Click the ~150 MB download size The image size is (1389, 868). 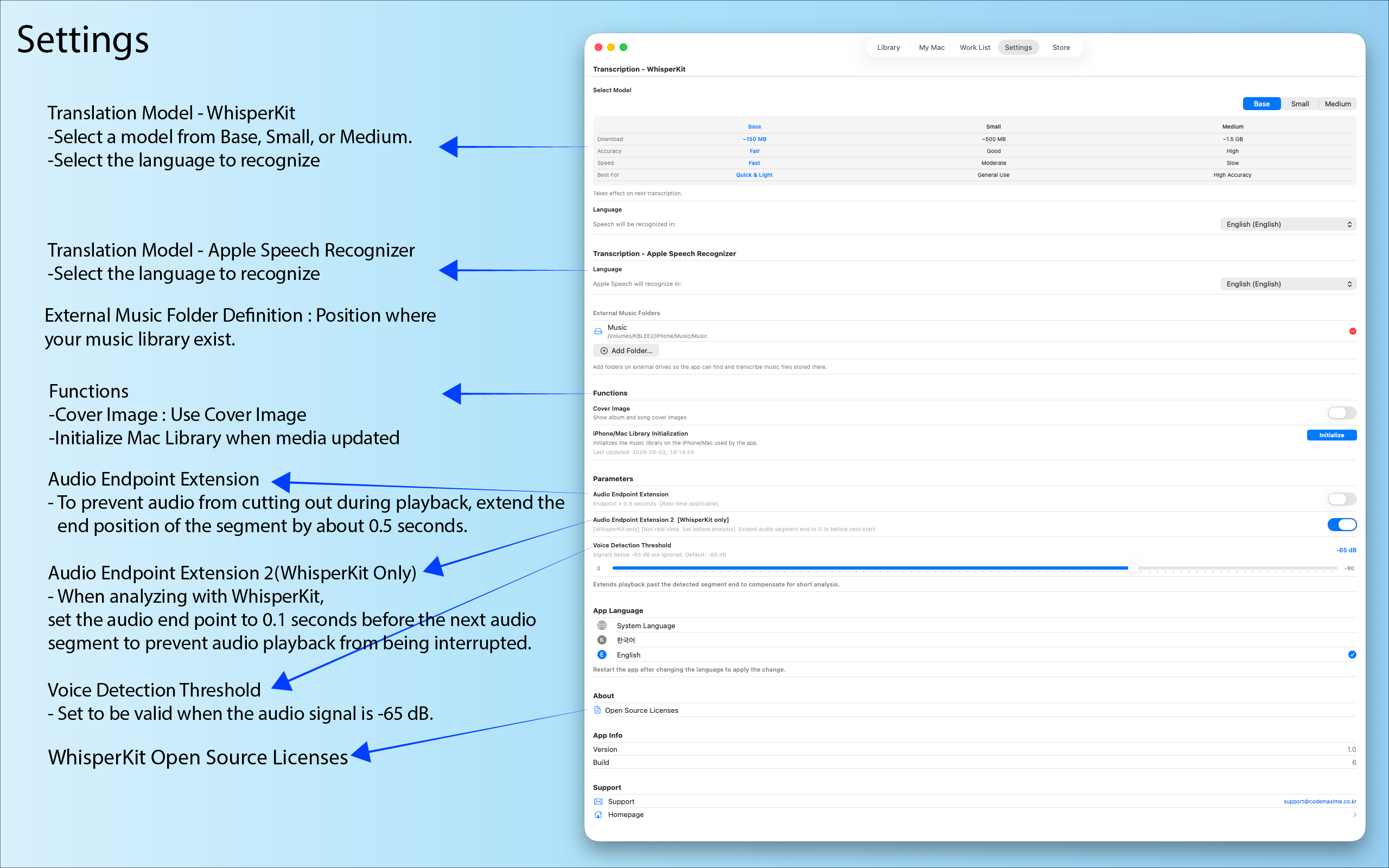[754, 139]
